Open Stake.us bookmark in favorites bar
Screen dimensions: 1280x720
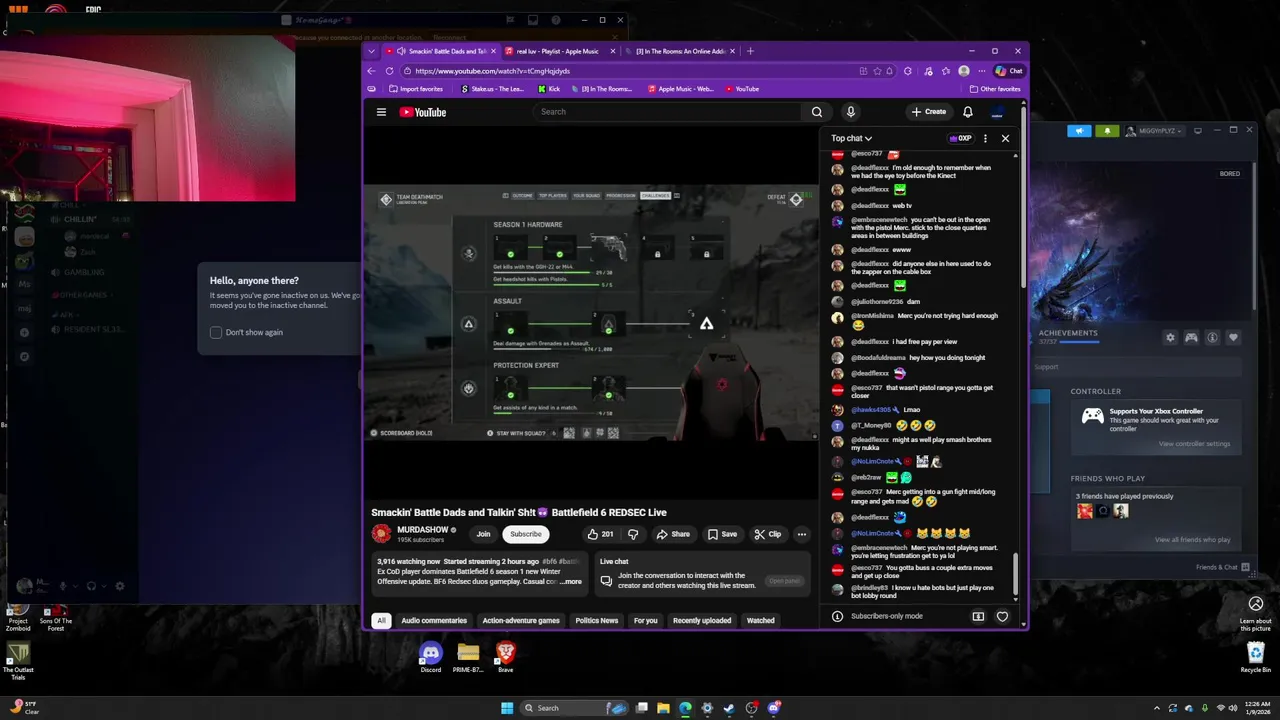(493, 89)
